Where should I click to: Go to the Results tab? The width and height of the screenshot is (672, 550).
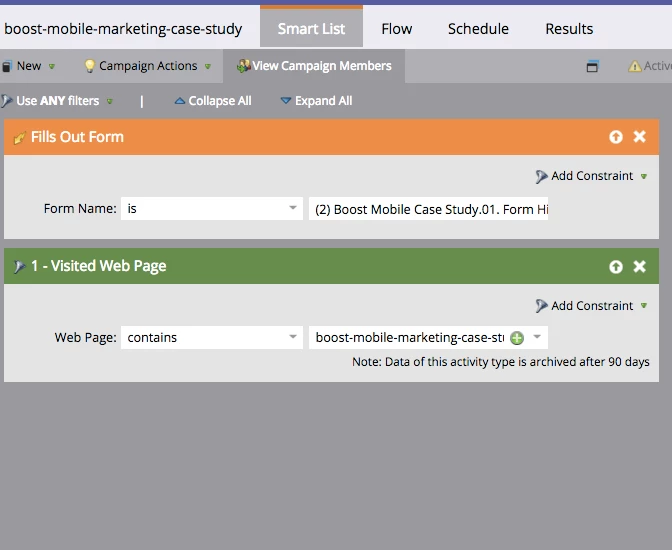coord(569,29)
